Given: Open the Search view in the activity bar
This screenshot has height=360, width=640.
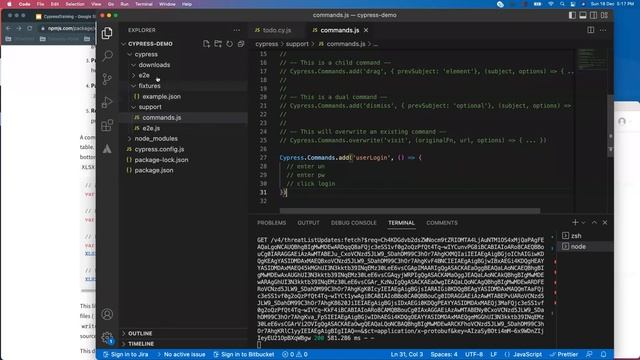Looking at the screenshot, I should (107, 56).
